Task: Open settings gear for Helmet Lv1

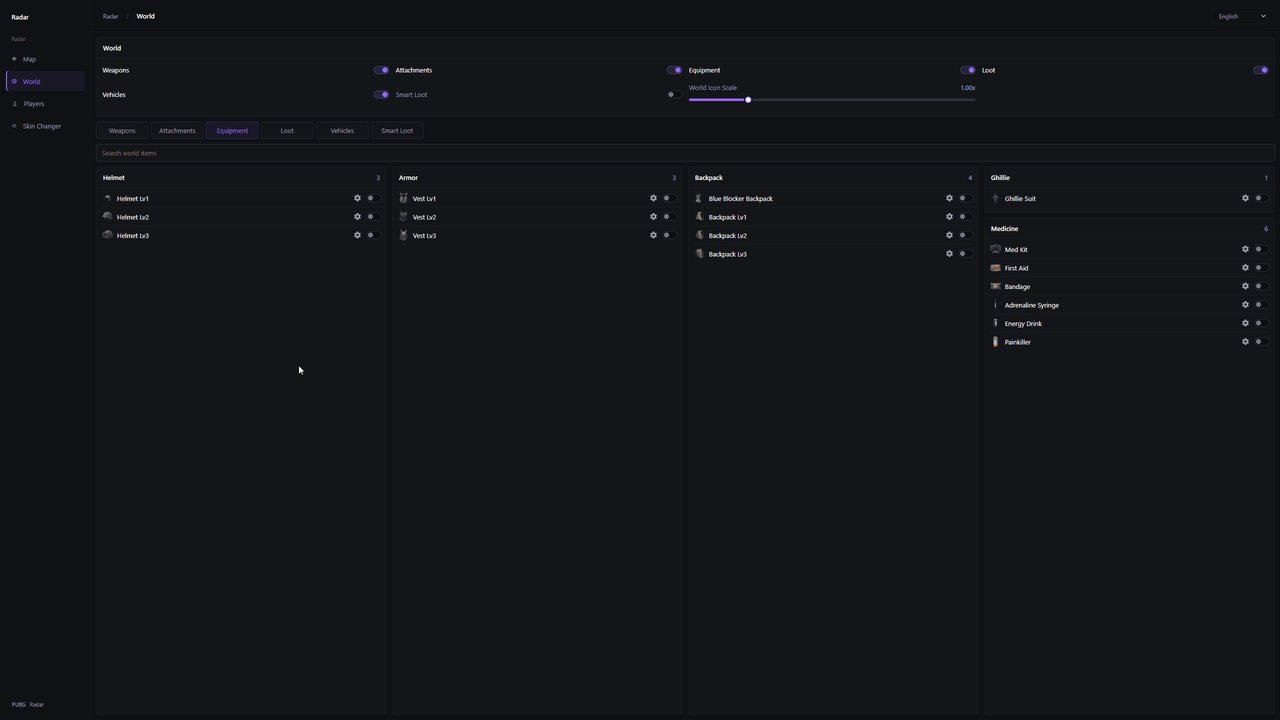Action: pyautogui.click(x=357, y=198)
